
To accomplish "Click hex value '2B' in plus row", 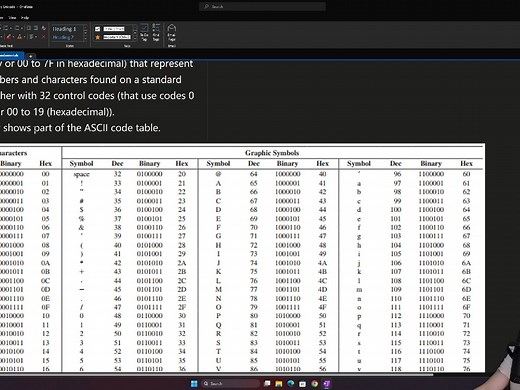I will (x=182, y=271).
